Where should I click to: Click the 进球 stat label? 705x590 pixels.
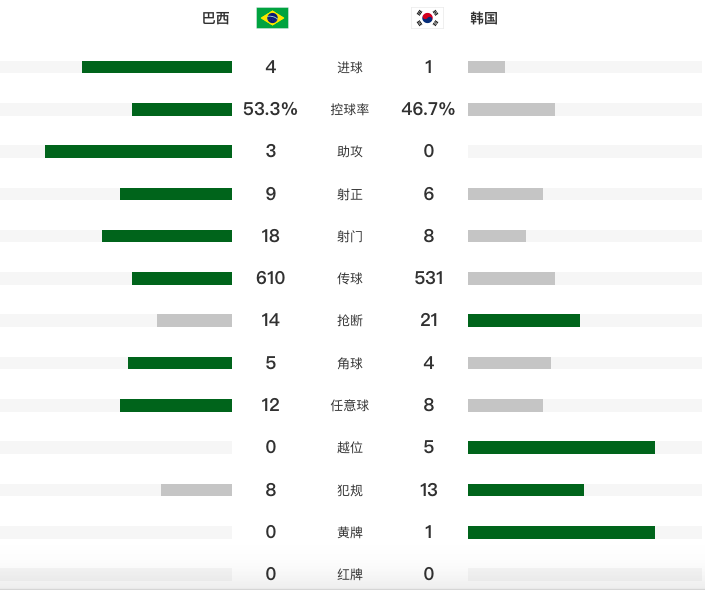350,67
